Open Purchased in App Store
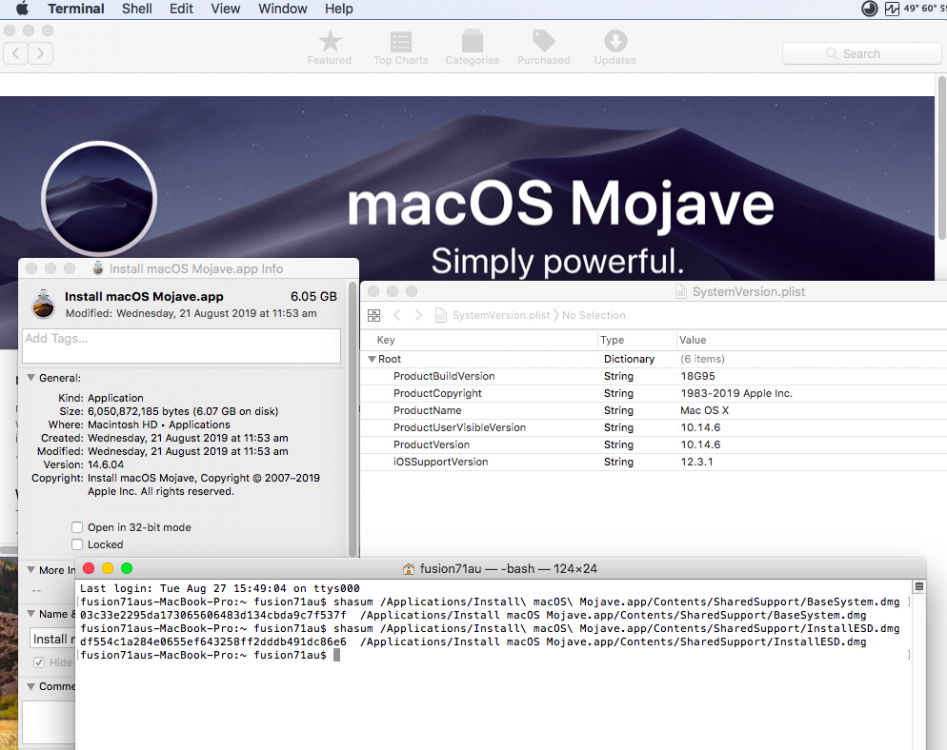 click(544, 48)
